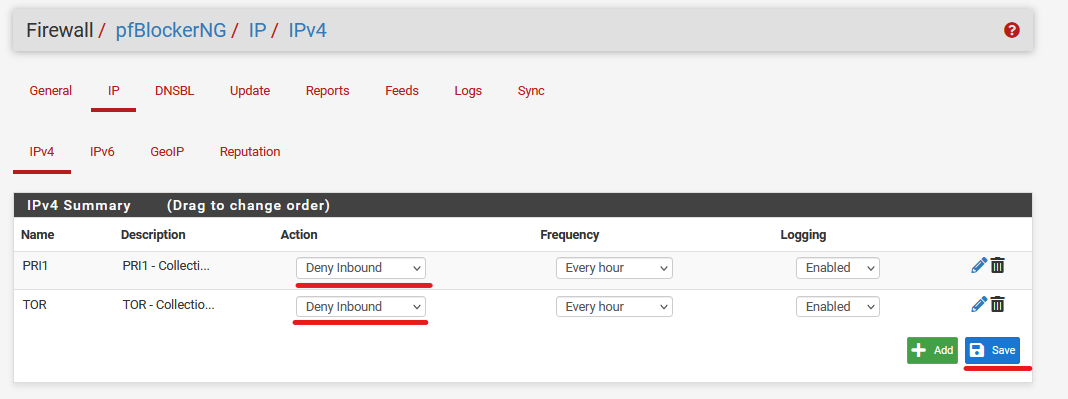Click the Frequency column header

(569, 235)
